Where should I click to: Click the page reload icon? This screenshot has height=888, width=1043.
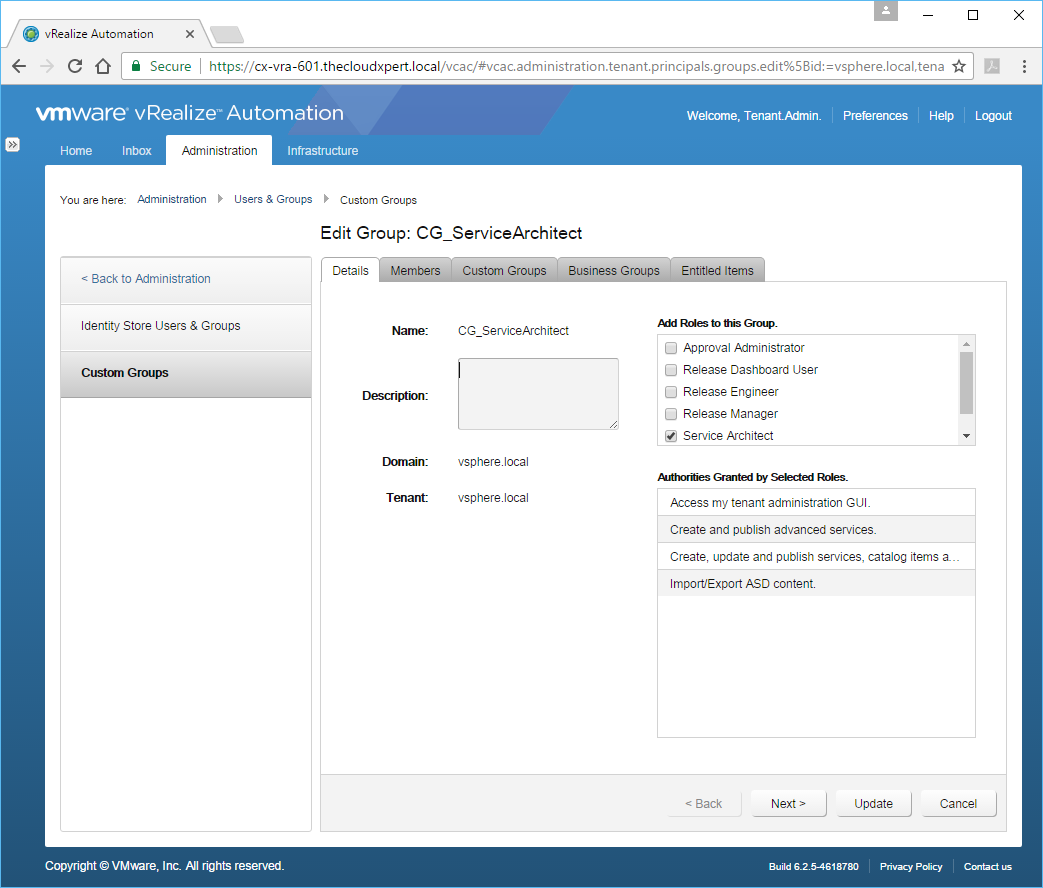click(x=74, y=66)
